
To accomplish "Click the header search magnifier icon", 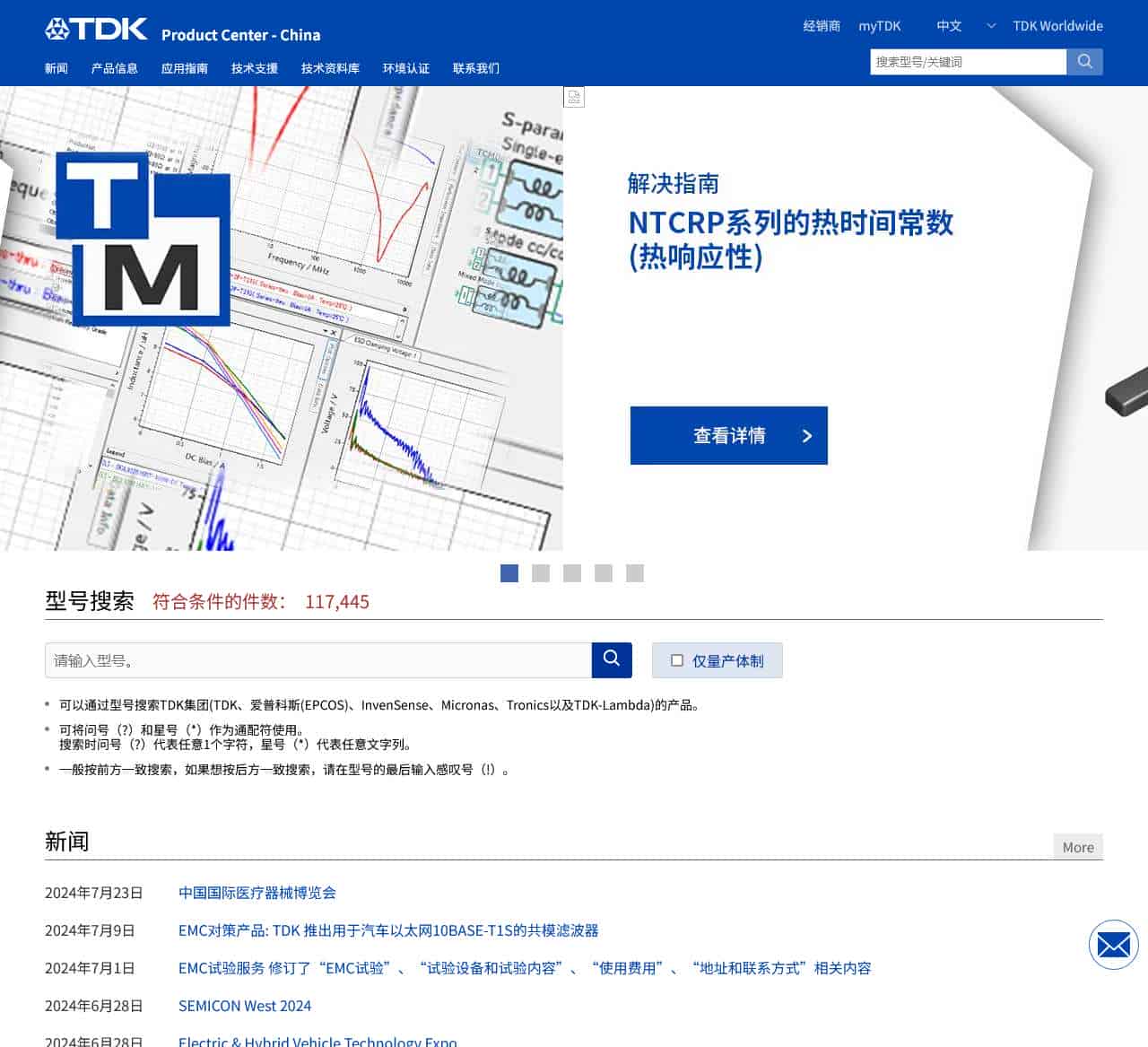I will pos(1084,61).
